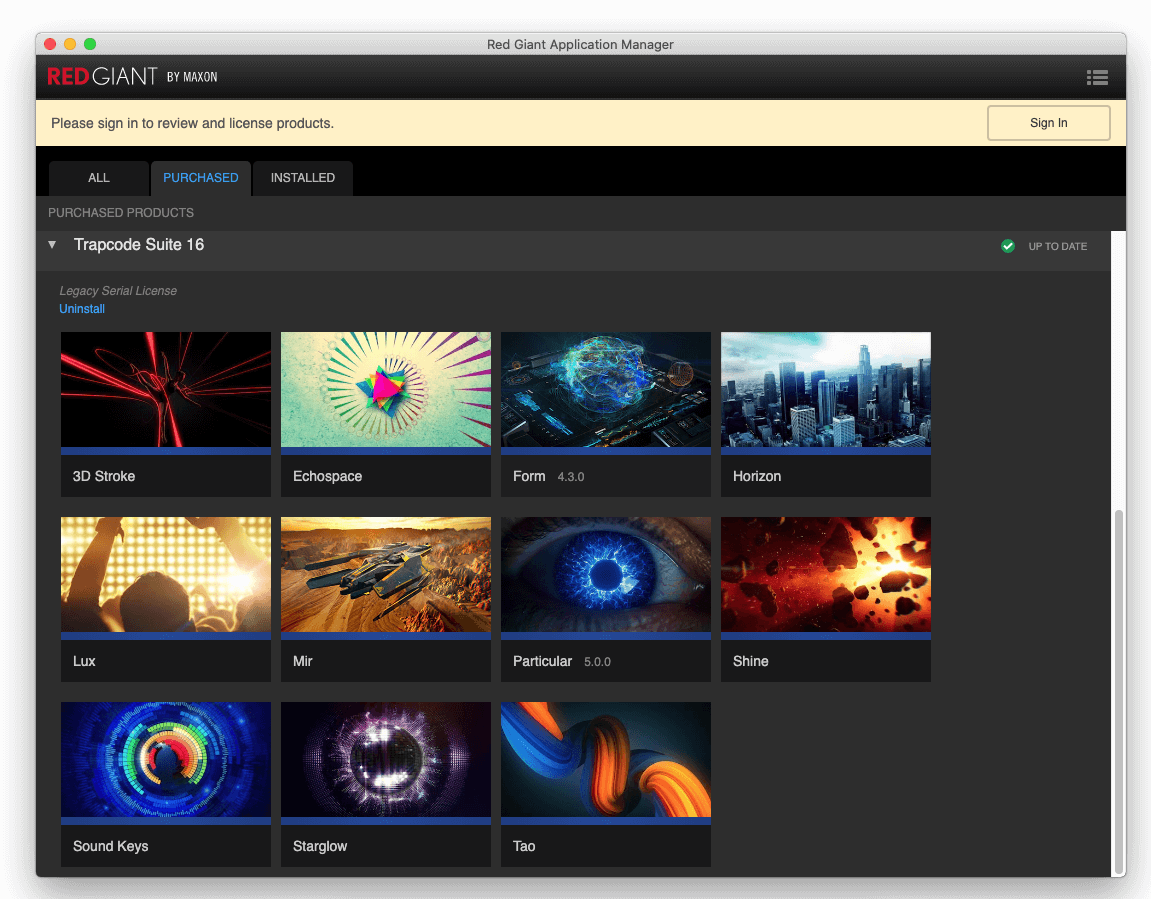Choose the Mir spaceship thumbnail
This screenshot has height=899, width=1151.
tap(386, 574)
